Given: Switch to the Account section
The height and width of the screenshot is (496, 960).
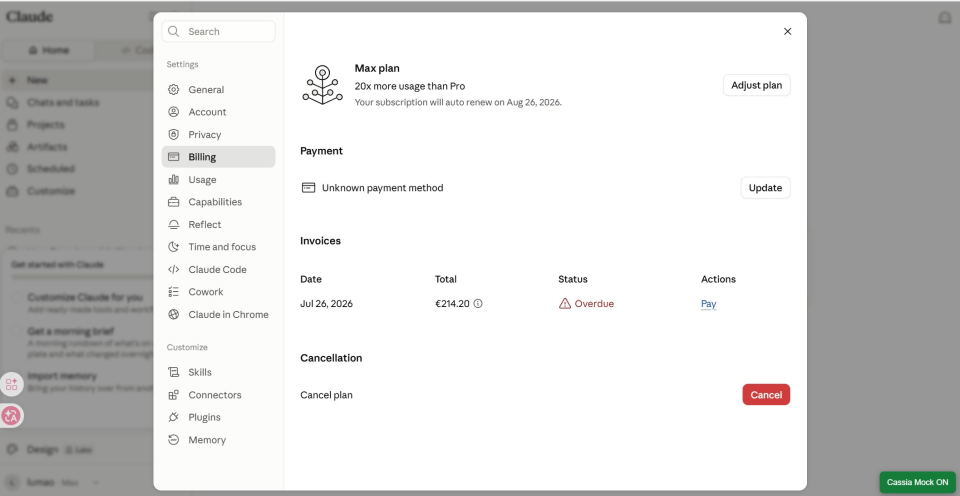Looking at the screenshot, I should [x=219, y=112].
